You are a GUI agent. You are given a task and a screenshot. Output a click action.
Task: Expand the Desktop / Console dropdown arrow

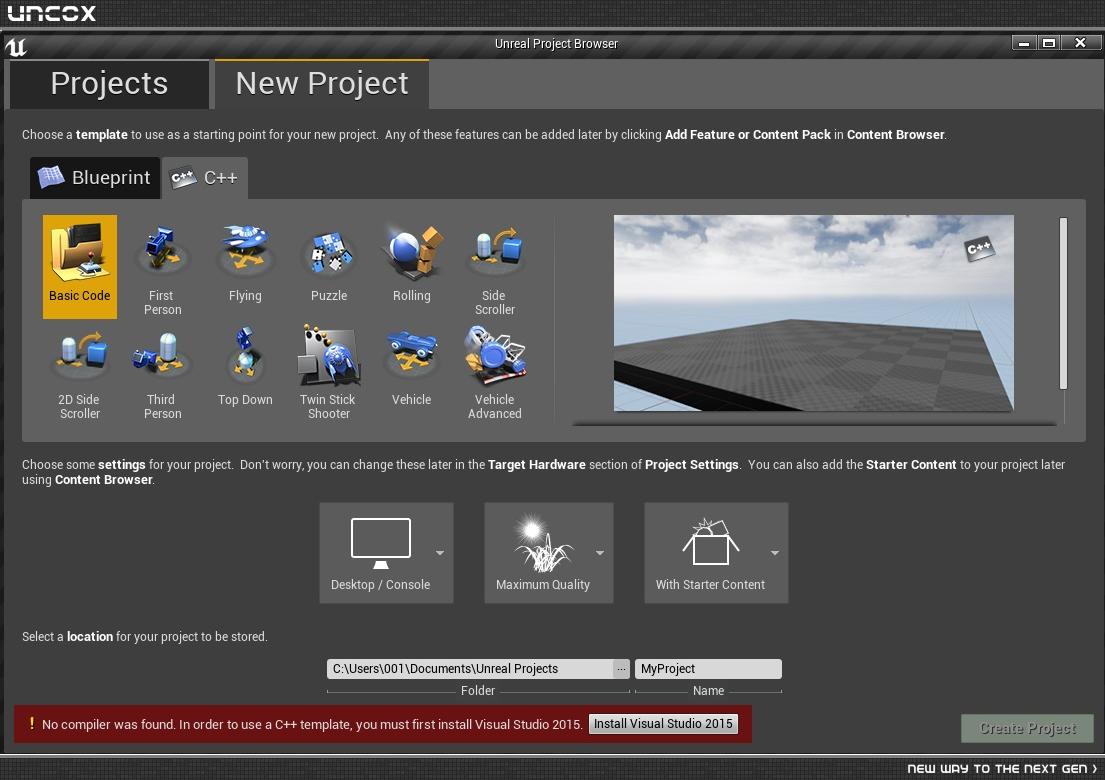(440, 553)
